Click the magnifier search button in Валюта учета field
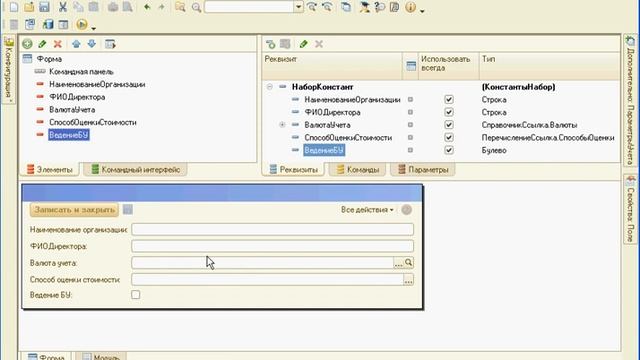 click(x=409, y=263)
